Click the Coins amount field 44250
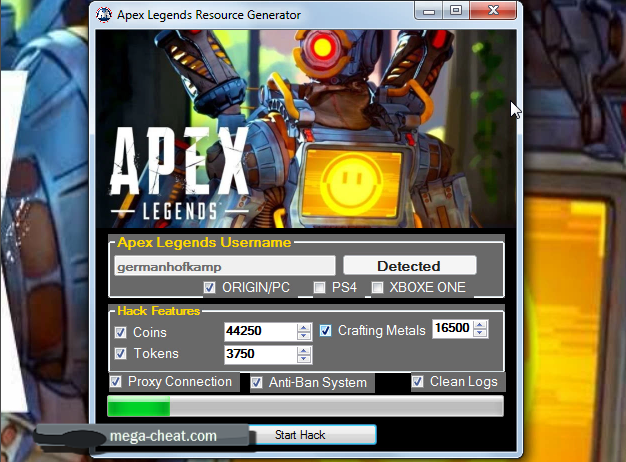Viewport: 626px width, 462px height. tap(261, 331)
